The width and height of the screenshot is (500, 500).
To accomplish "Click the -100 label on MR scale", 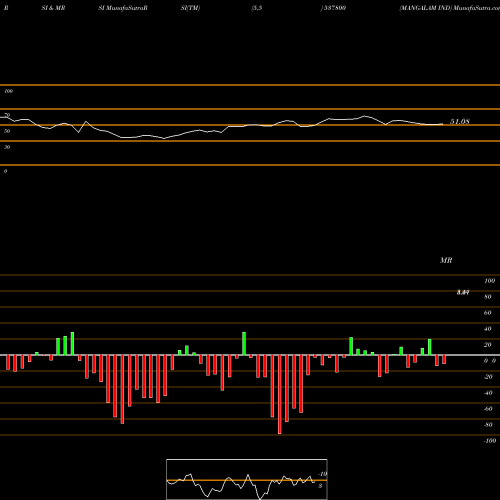I will click(489, 441).
